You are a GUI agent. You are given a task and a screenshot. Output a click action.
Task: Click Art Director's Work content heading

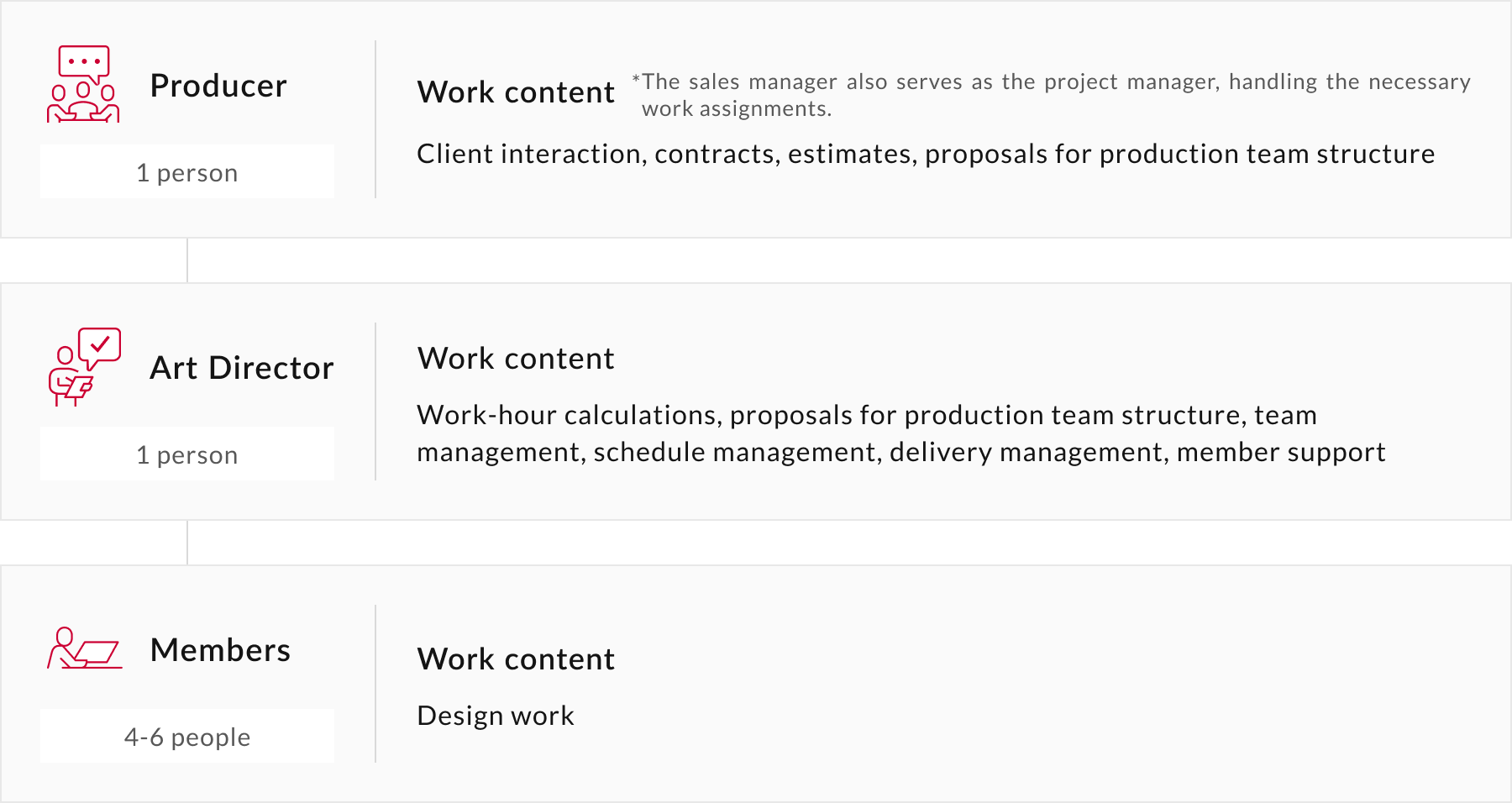click(x=516, y=359)
